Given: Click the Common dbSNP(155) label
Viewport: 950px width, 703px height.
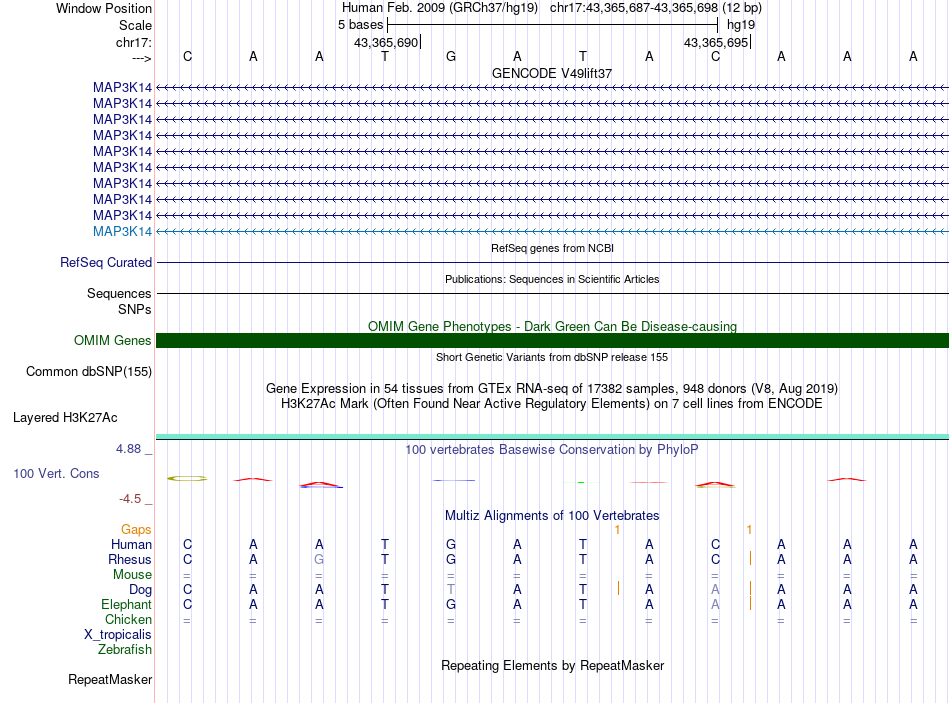Looking at the screenshot, I should click(88, 371).
